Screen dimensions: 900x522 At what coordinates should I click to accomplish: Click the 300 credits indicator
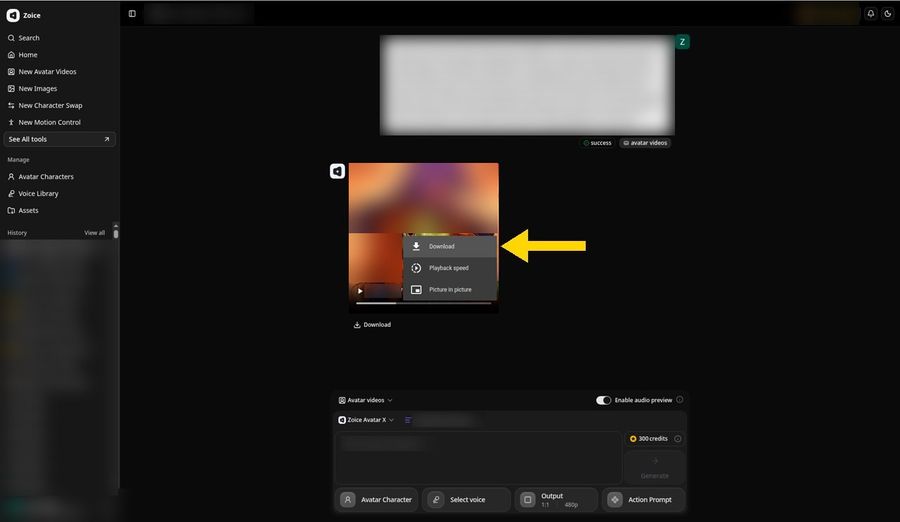click(x=649, y=439)
